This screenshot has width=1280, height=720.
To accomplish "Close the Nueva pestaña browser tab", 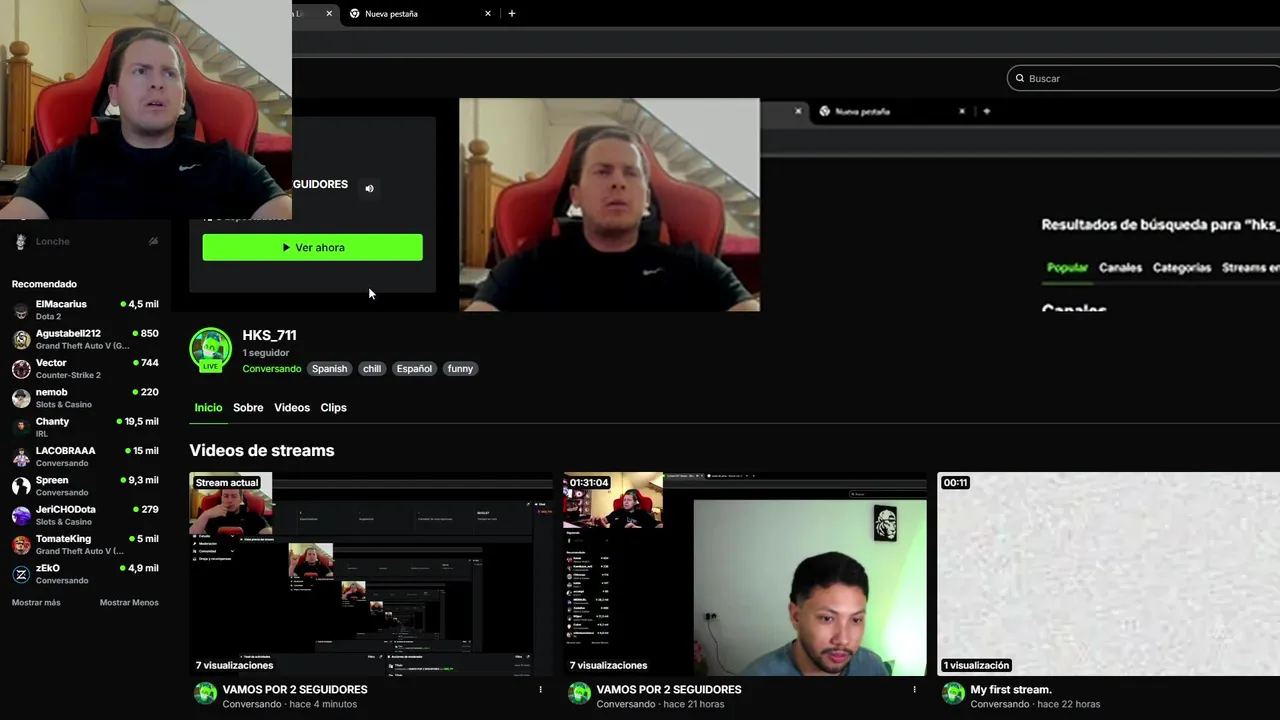I will pos(488,13).
